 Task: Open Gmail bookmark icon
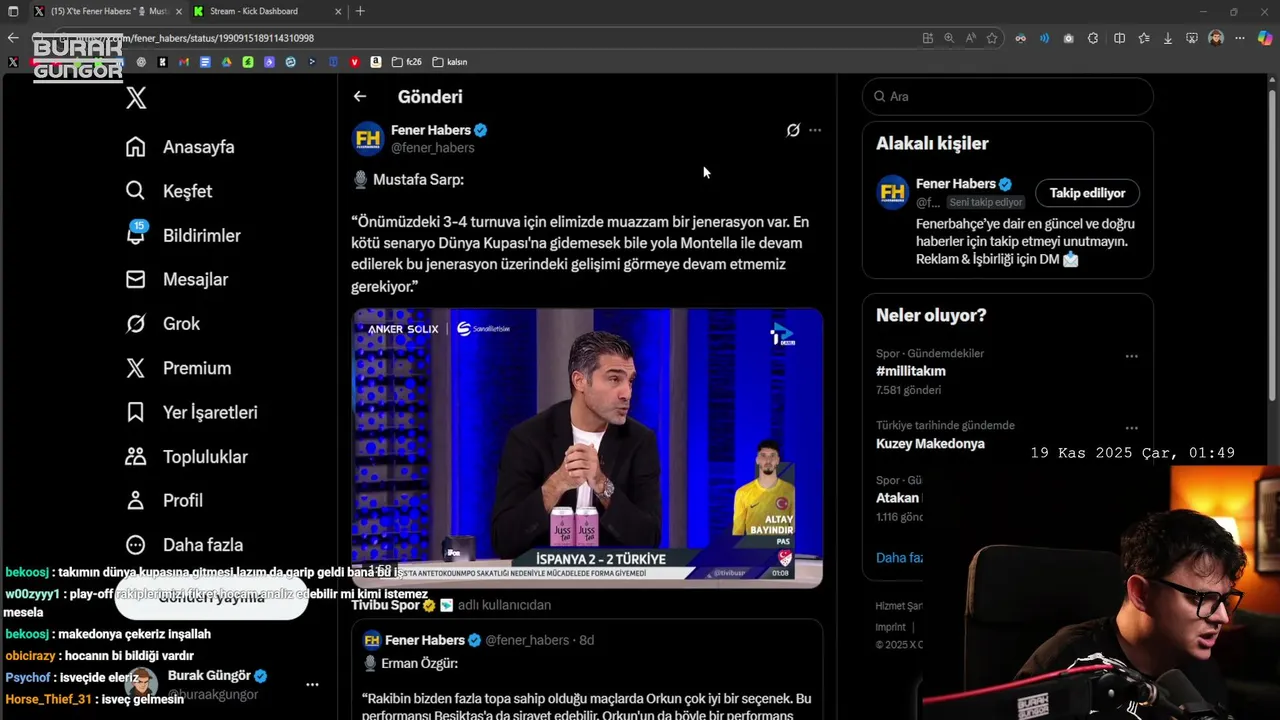[184, 62]
